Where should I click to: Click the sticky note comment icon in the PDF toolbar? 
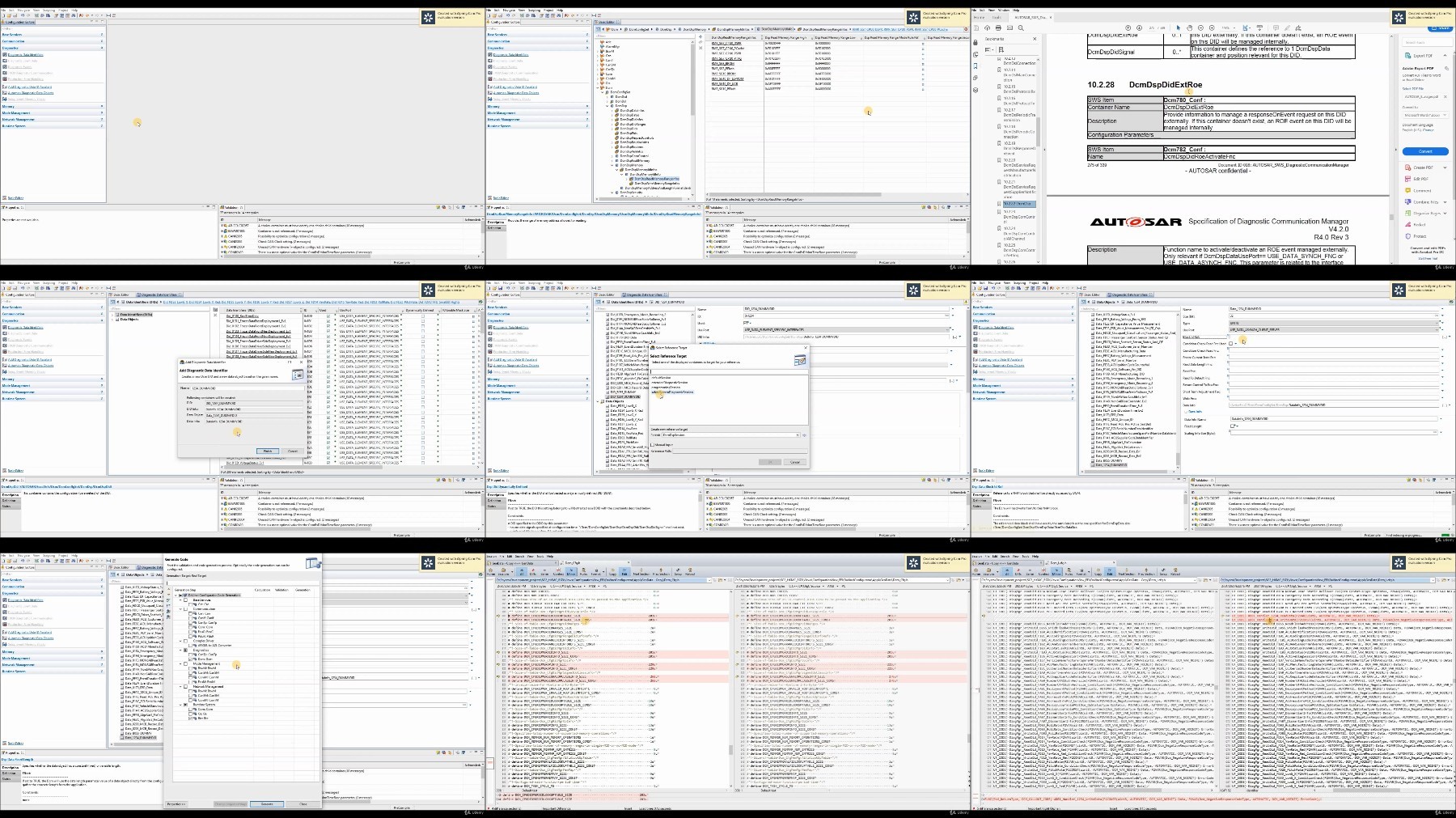pyautogui.click(x=1276, y=28)
